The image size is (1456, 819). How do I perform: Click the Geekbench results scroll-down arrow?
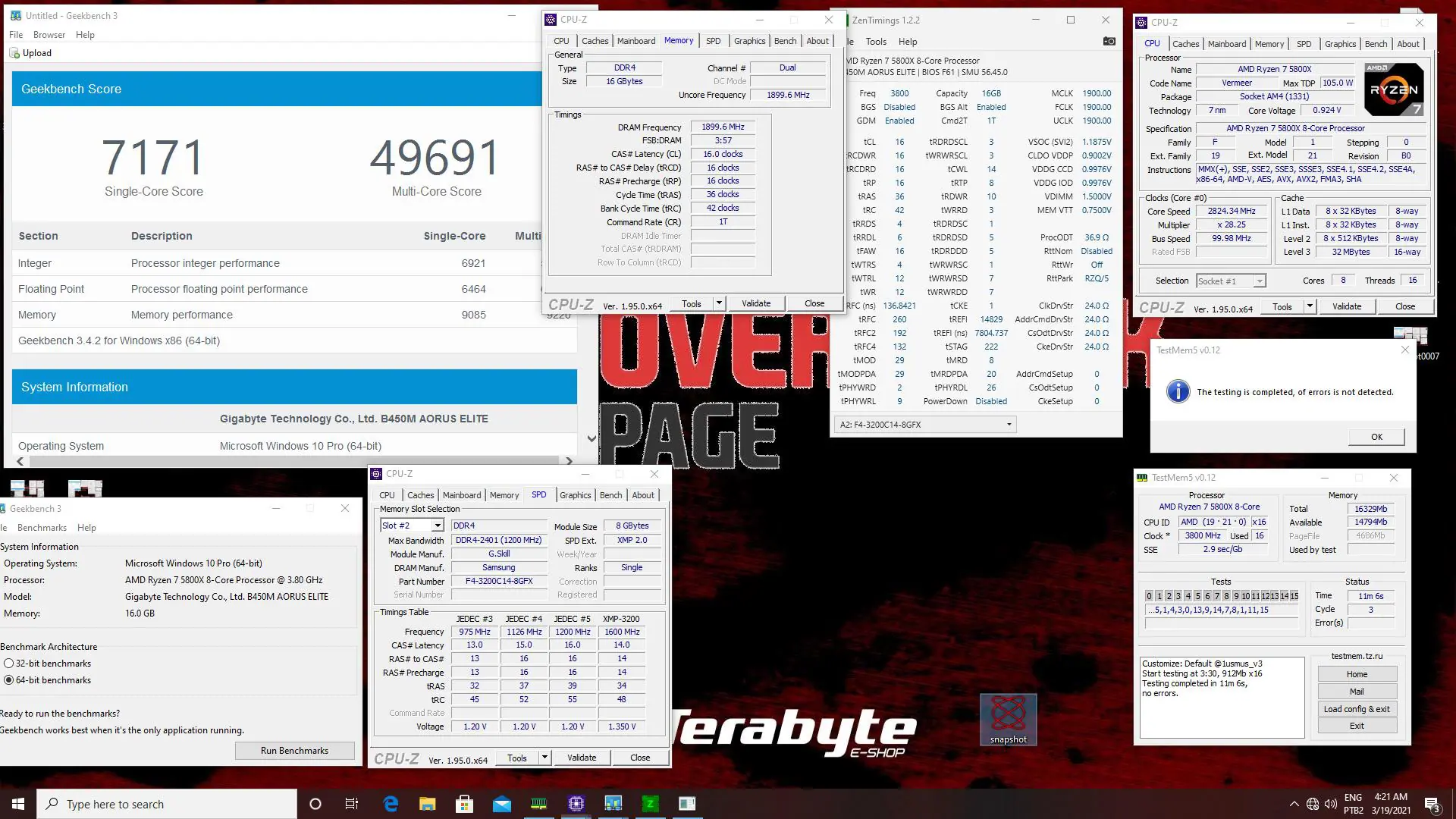click(x=591, y=439)
